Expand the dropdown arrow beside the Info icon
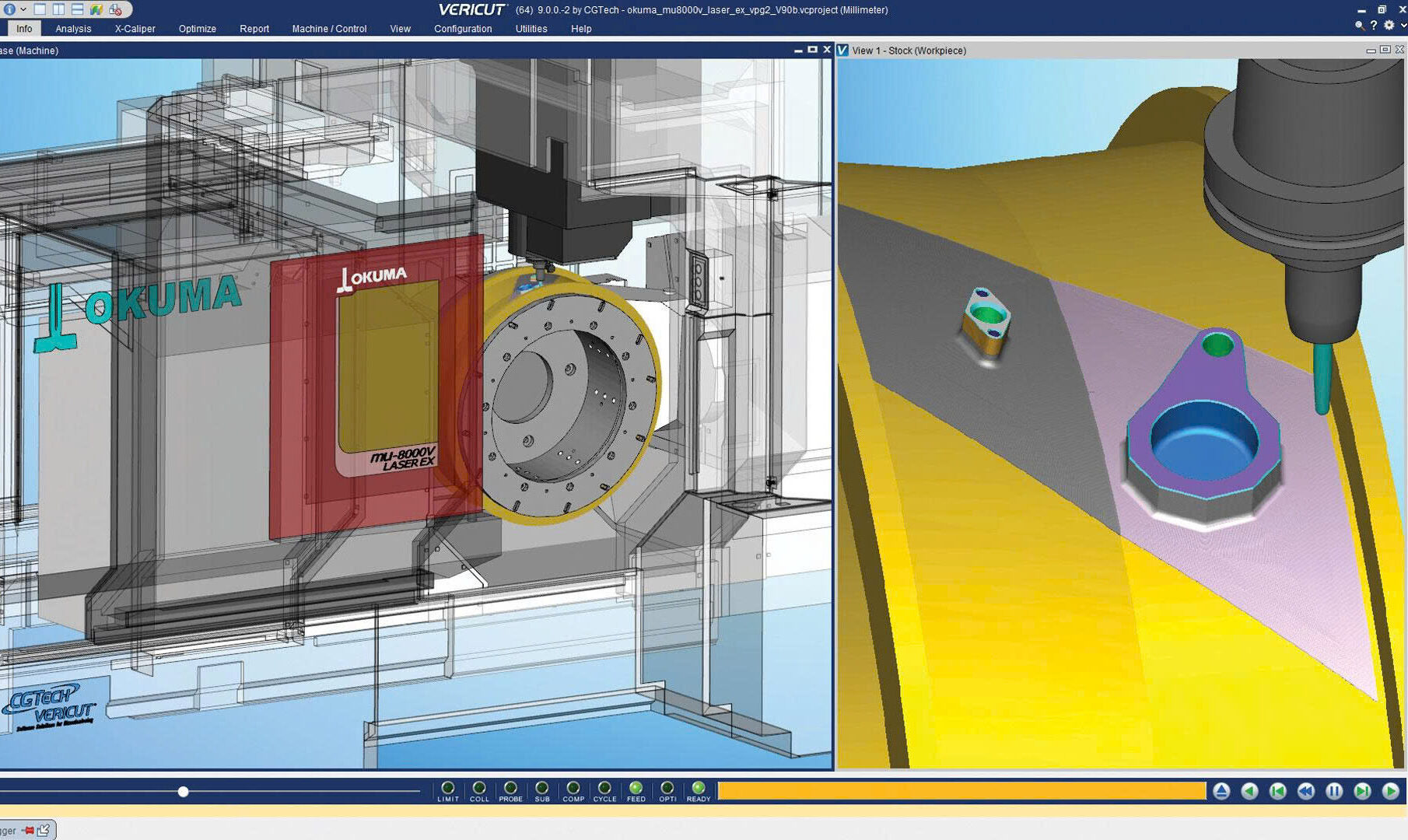Screen dimensions: 1408x840 coord(23,10)
